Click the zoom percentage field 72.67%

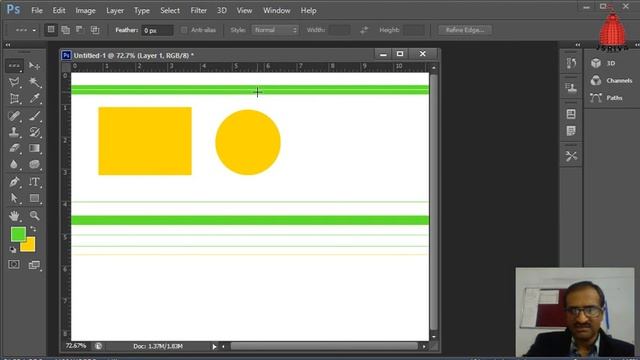click(x=76, y=346)
